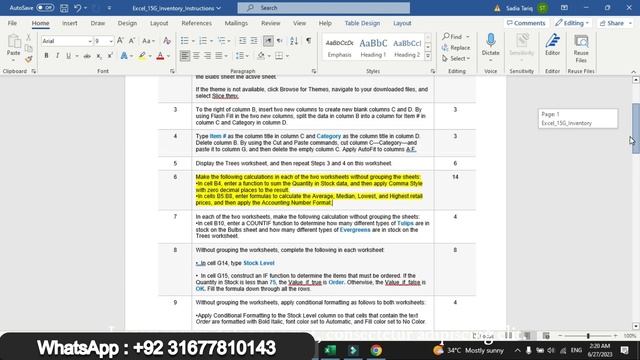
Task: Open the Comments pane button
Action: (x=526, y=23)
